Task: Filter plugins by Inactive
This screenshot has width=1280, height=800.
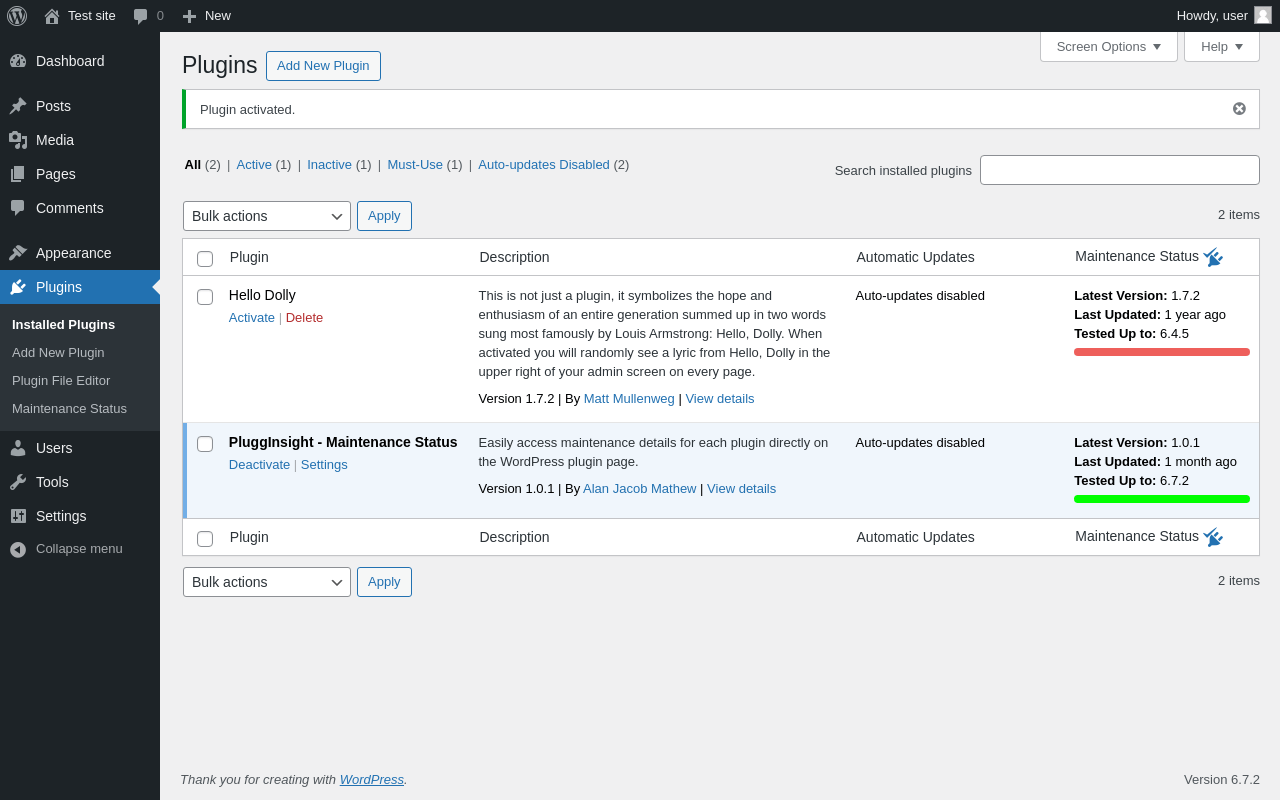Action: [329, 165]
